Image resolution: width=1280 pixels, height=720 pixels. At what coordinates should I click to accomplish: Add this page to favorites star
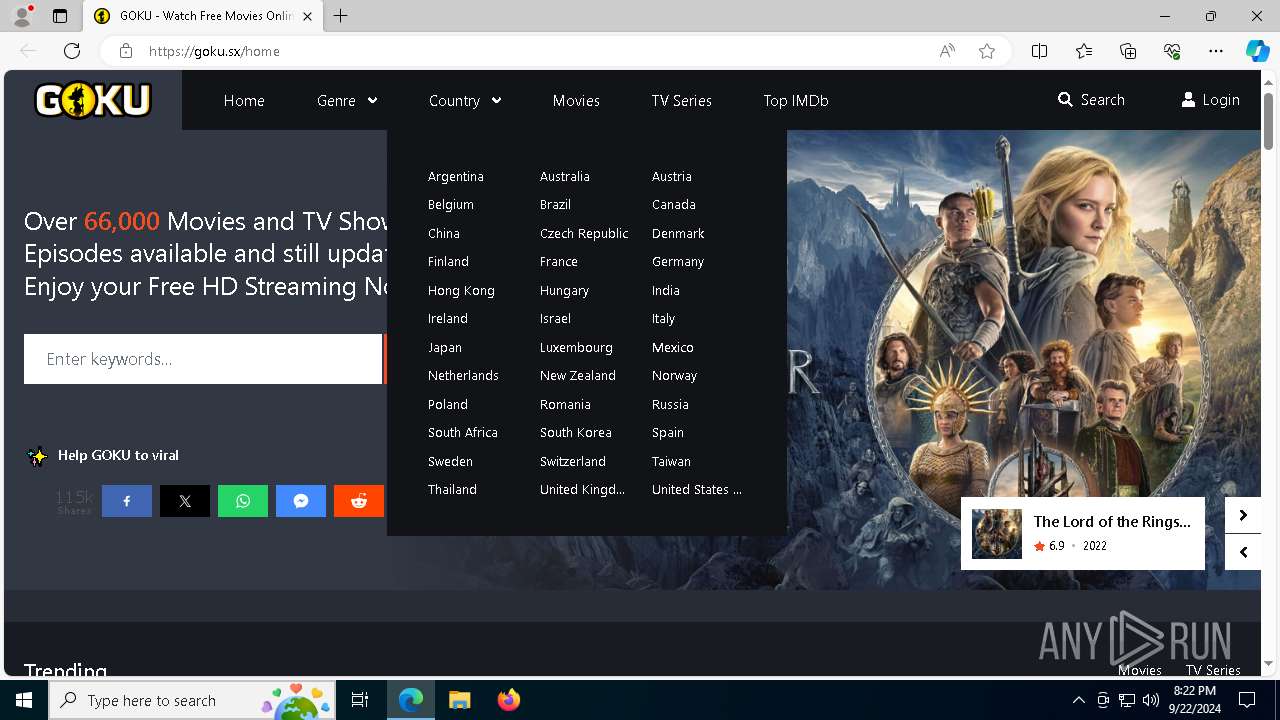click(x=987, y=51)
